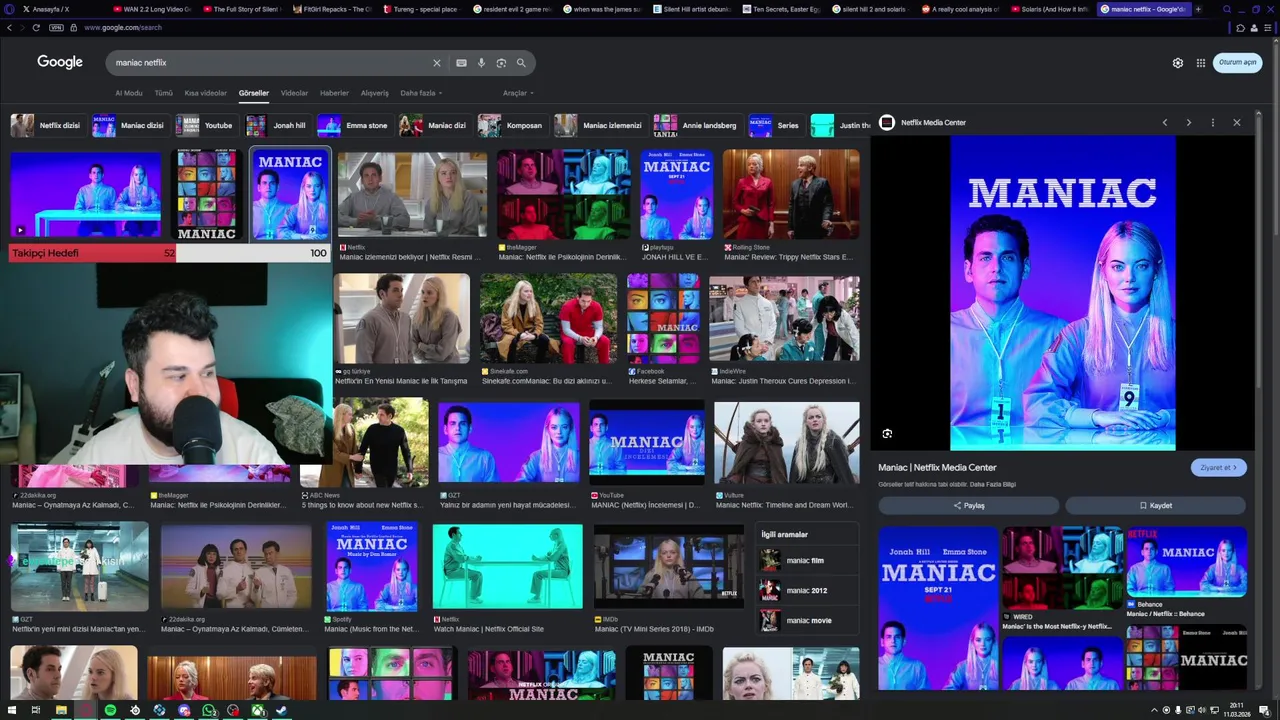Image resolution: width=1280 pixels, height=720 pixels.
Task: Go to the Google logo homepage
Action: (x=60, y=62)
